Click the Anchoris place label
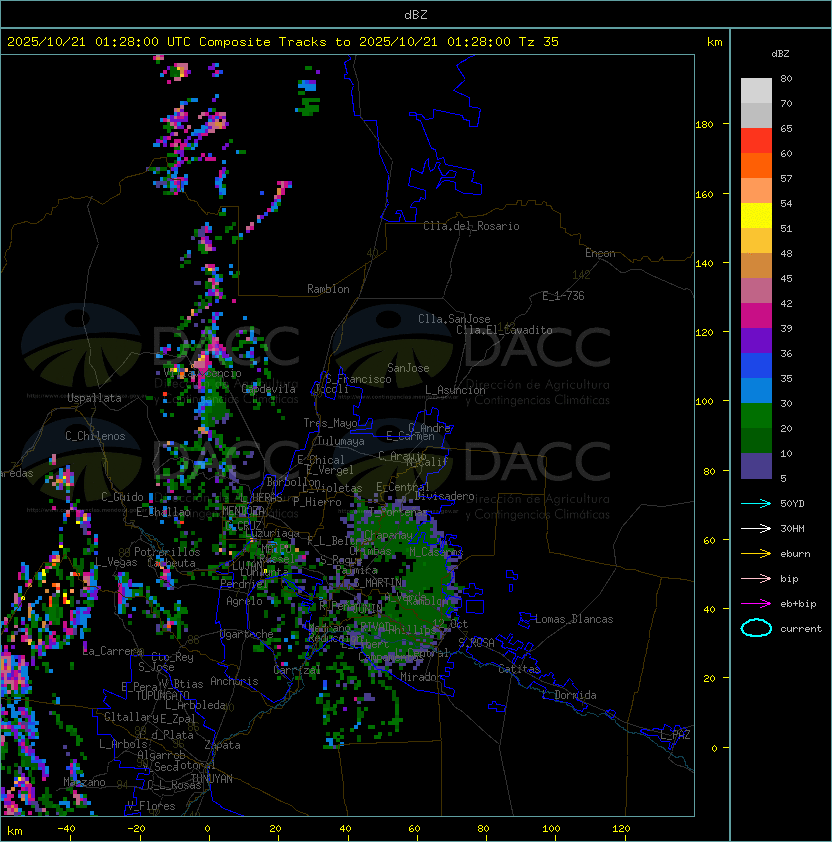832x842 pixels. pos(234,681)
